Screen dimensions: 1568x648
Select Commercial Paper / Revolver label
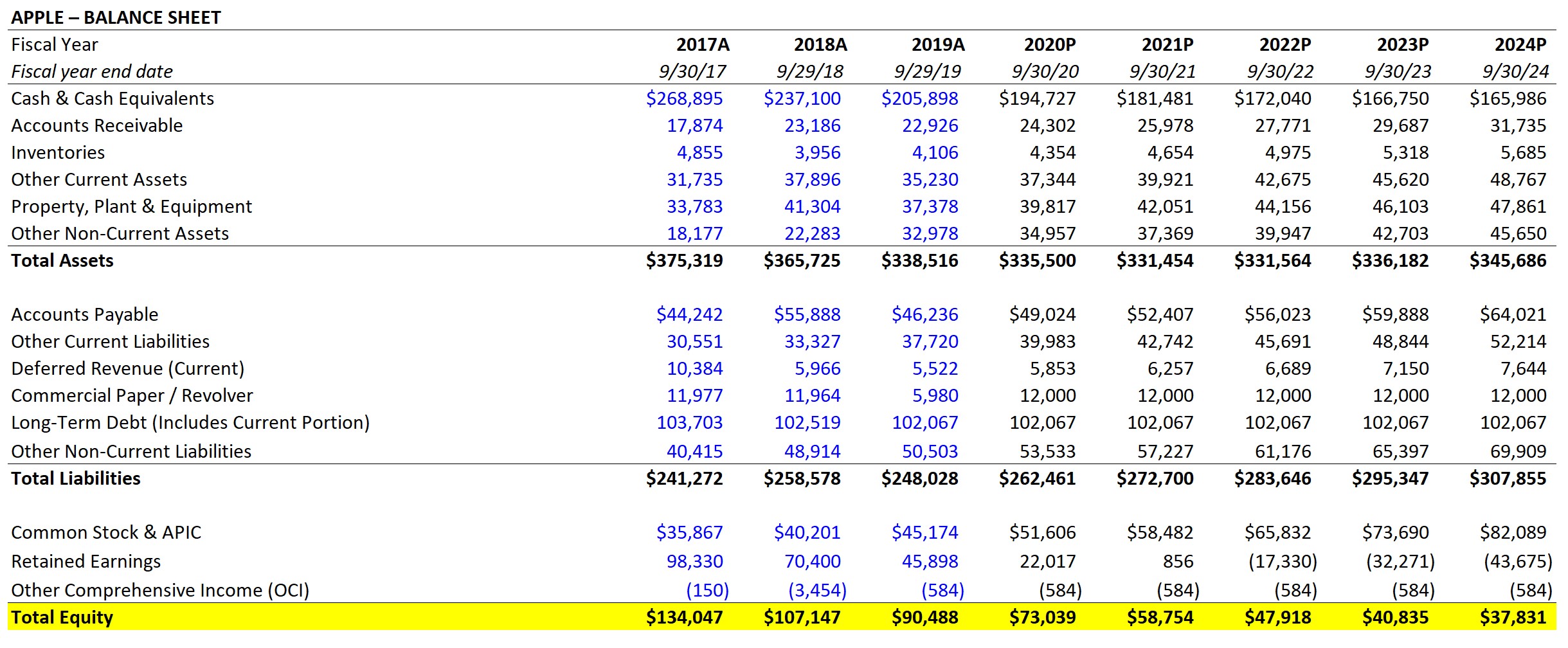click(x=132, y=395)
